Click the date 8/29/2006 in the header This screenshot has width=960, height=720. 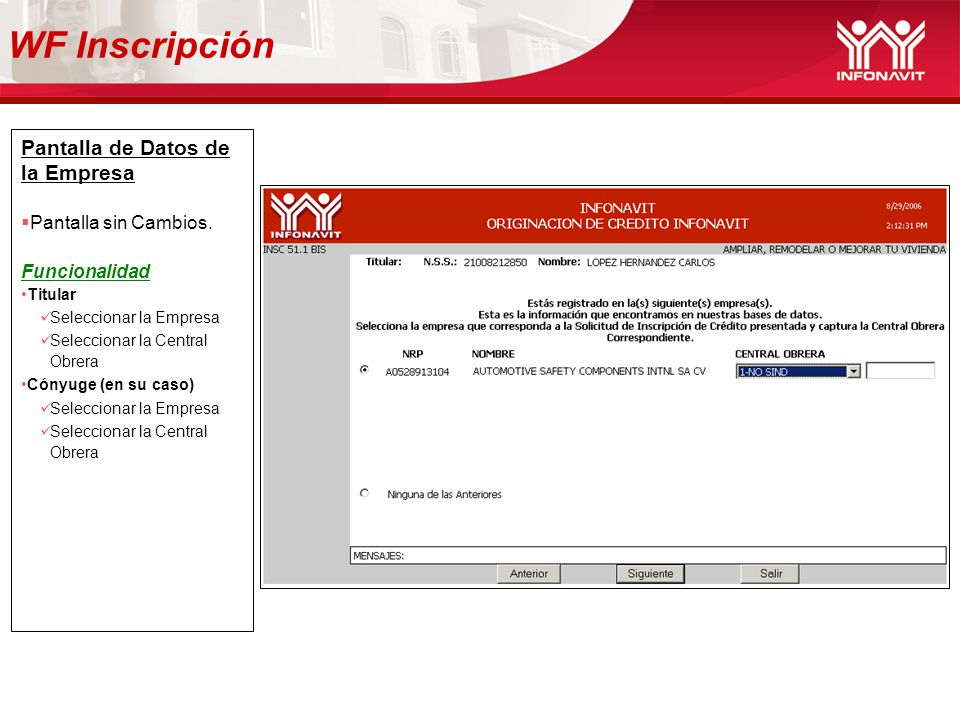click(x=904, y=206)
